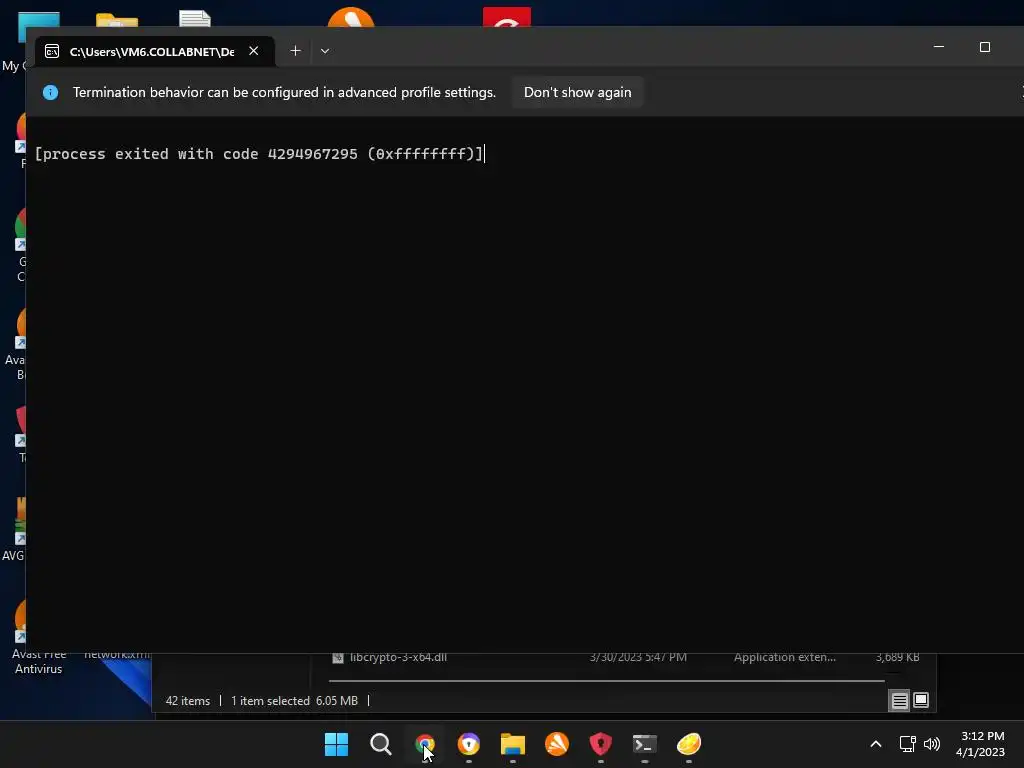Show hidden system tray icons
The width and height of the screenshot is (1024, 768).
[x=876, y=744]
